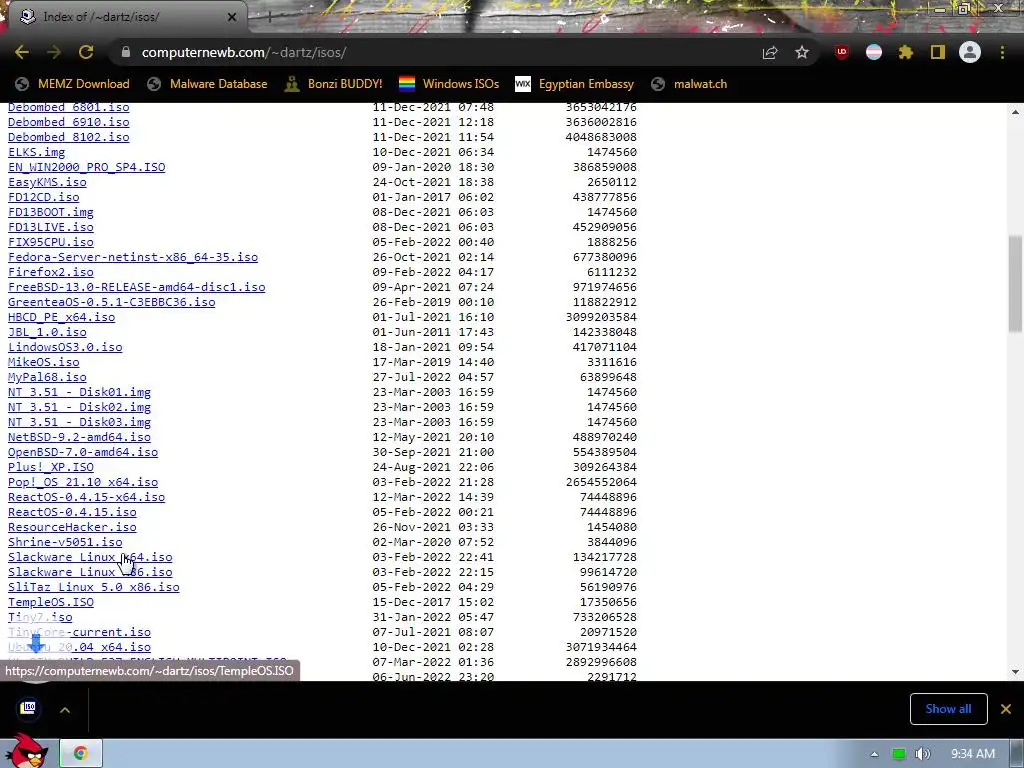Download Firefox2.iso

[x=51, y=272]
